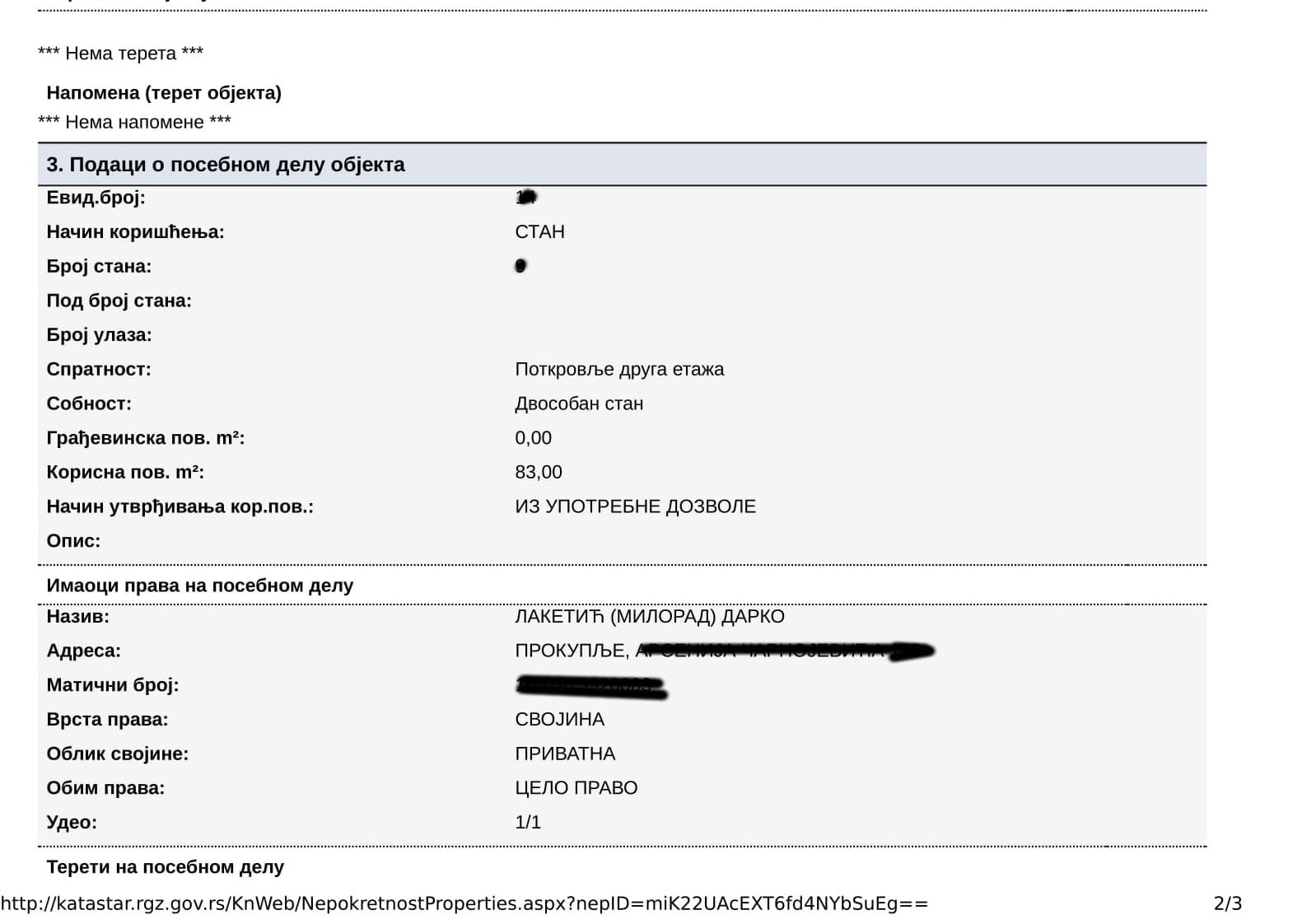This screenshot has height=924, width=1302.
Task: Click the usable area value 83,00
Action: [539, 473]
